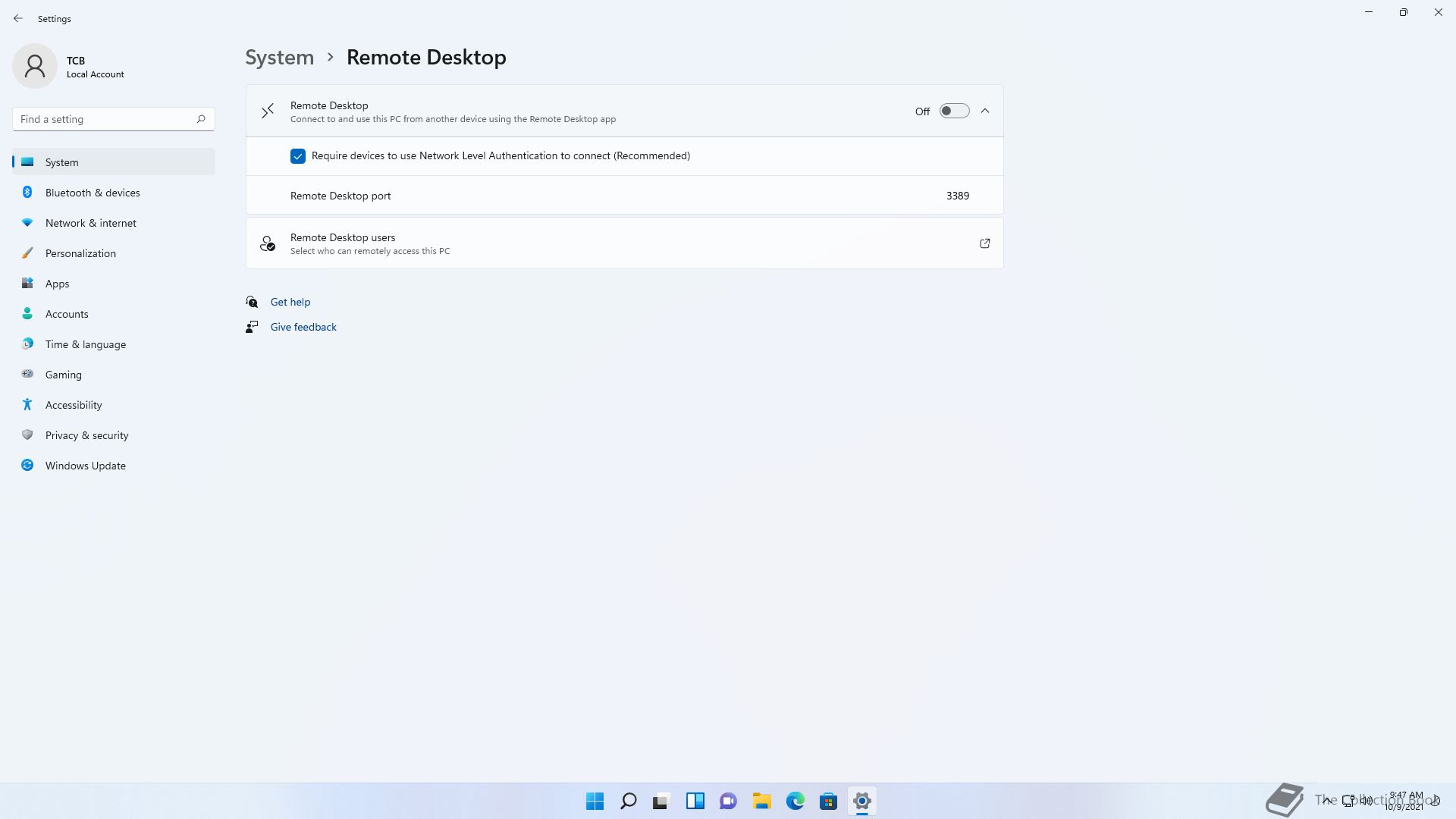
Task: Click the Gaming controller icon
Action: tap(27, 374)
